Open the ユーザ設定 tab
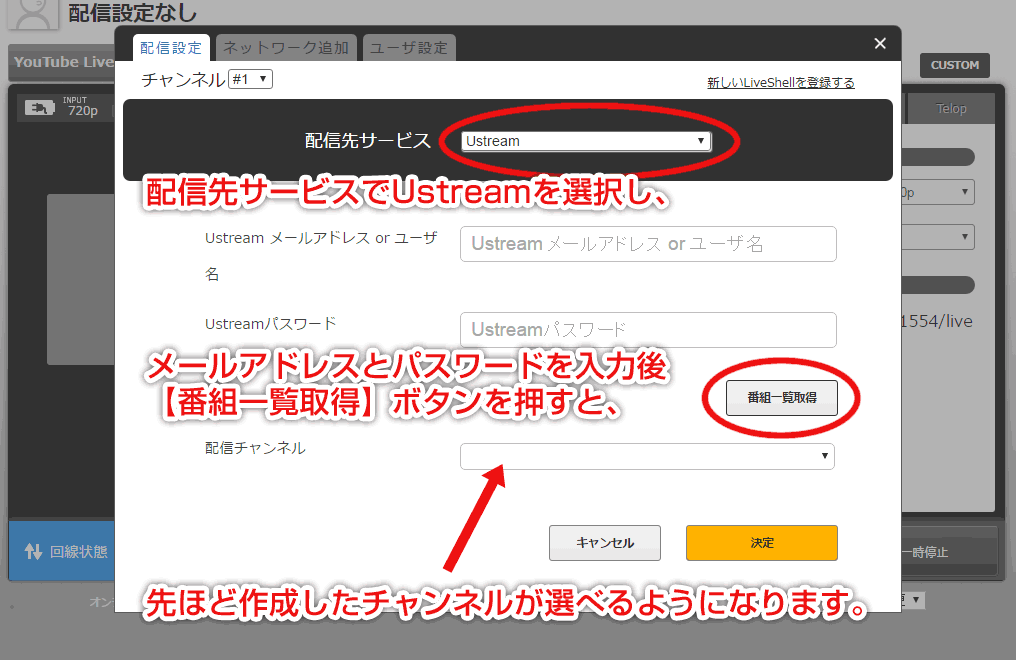This screenshot has width=1016, height=660. pos(409,48)
